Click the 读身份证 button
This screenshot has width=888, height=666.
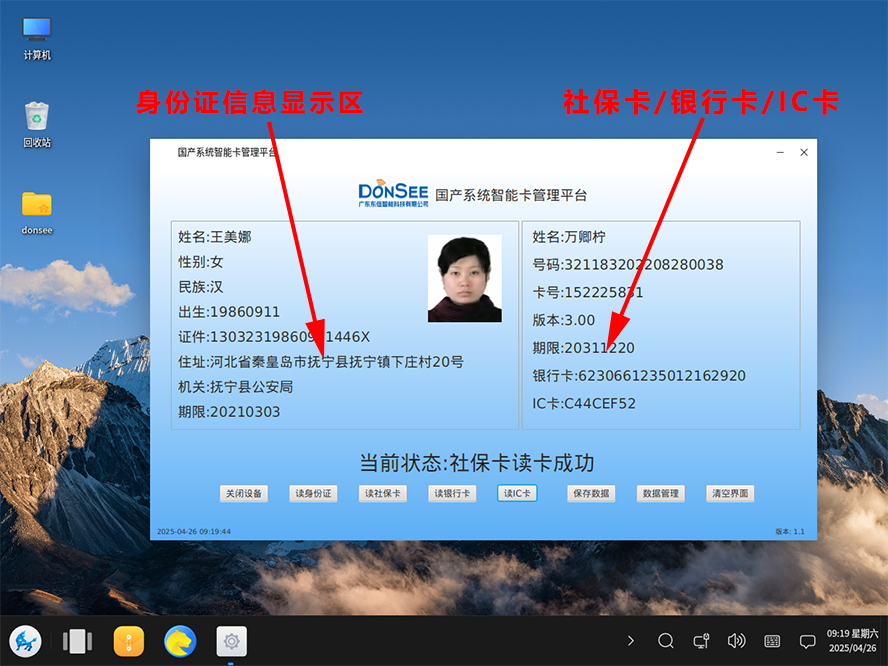coord(313,493)
